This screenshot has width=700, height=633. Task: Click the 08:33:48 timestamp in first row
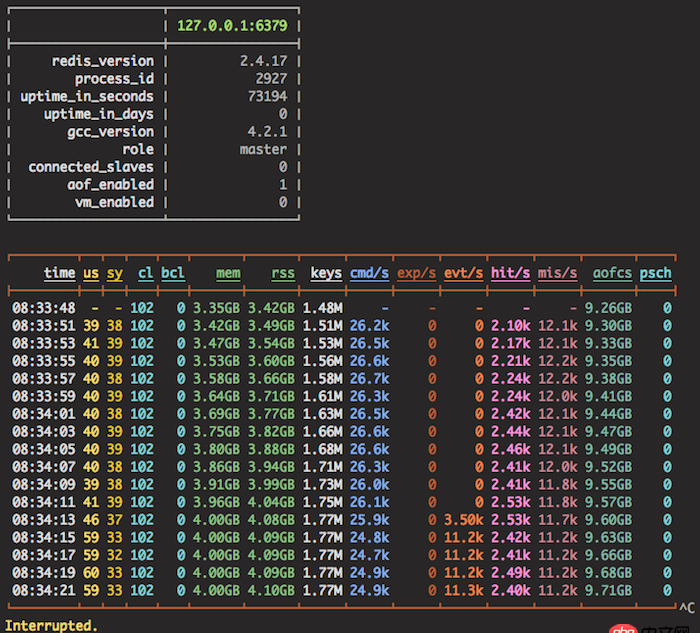tap(44, 308)
